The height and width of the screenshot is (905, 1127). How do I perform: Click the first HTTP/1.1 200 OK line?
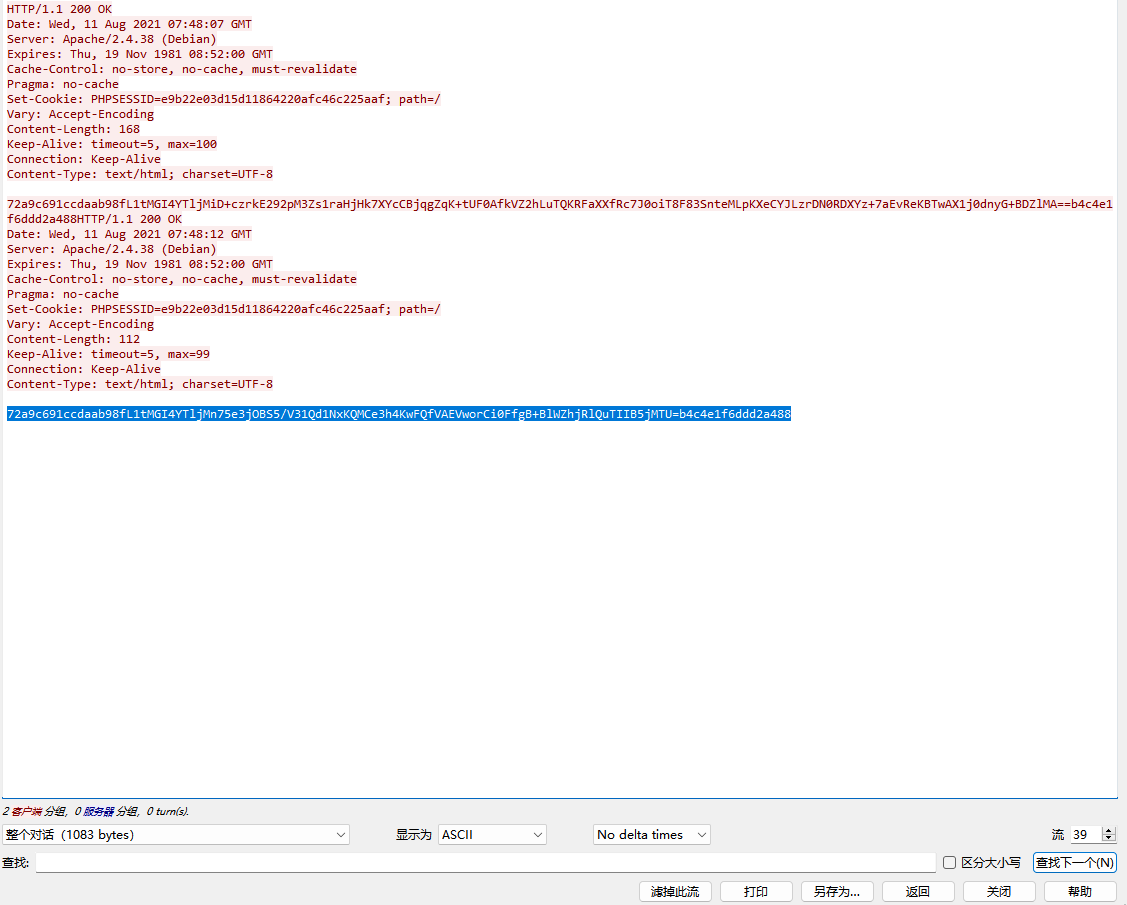(x=59, y=9)
